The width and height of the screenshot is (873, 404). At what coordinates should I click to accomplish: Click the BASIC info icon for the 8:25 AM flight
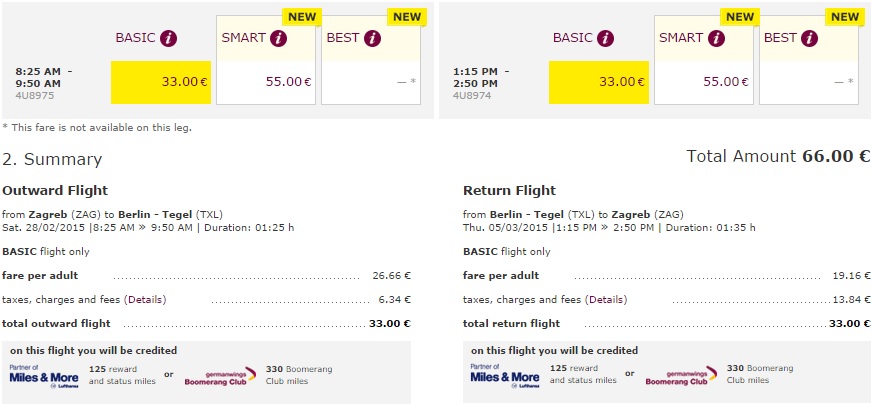tap(169, 38)
